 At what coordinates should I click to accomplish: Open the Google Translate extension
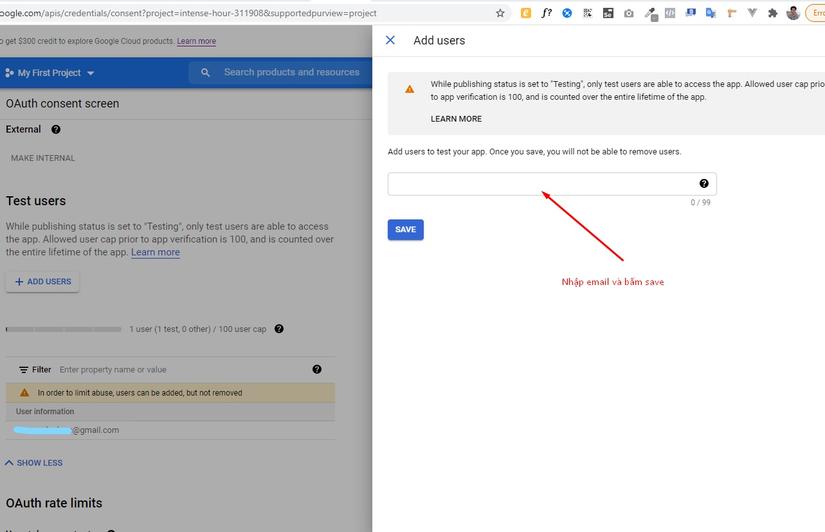pyautogui.click(x=711, y=13)
